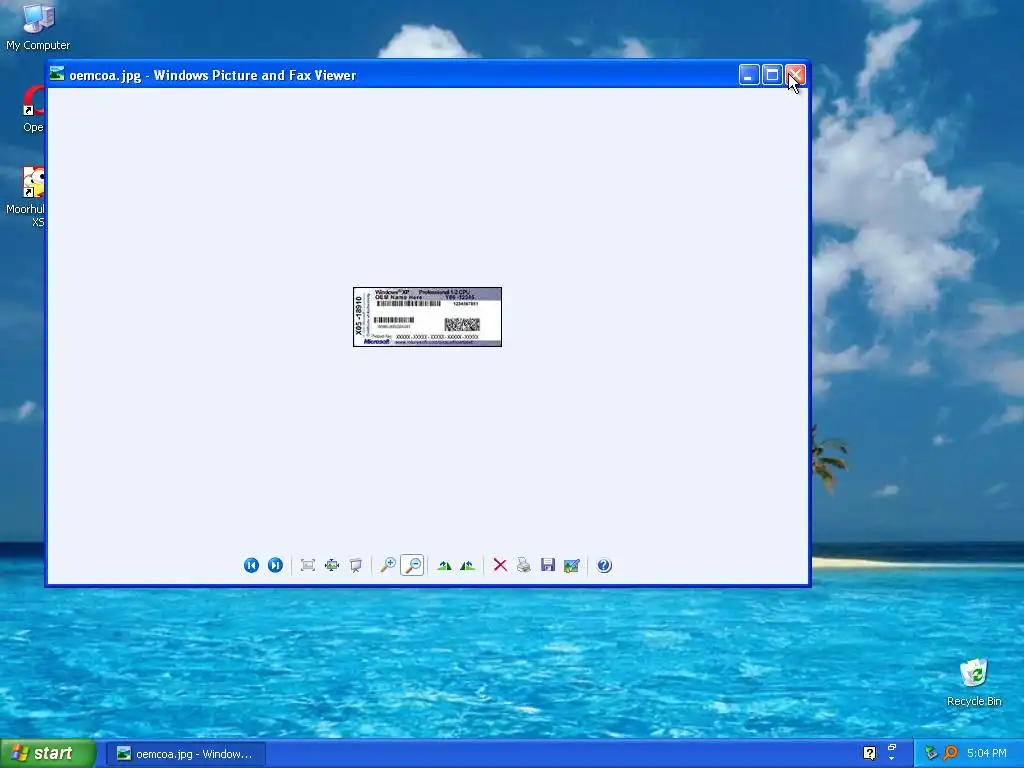Screen dimensions: 1024x768
Task: Select oemcoa.jpg taskbar button
Action: 185,754
